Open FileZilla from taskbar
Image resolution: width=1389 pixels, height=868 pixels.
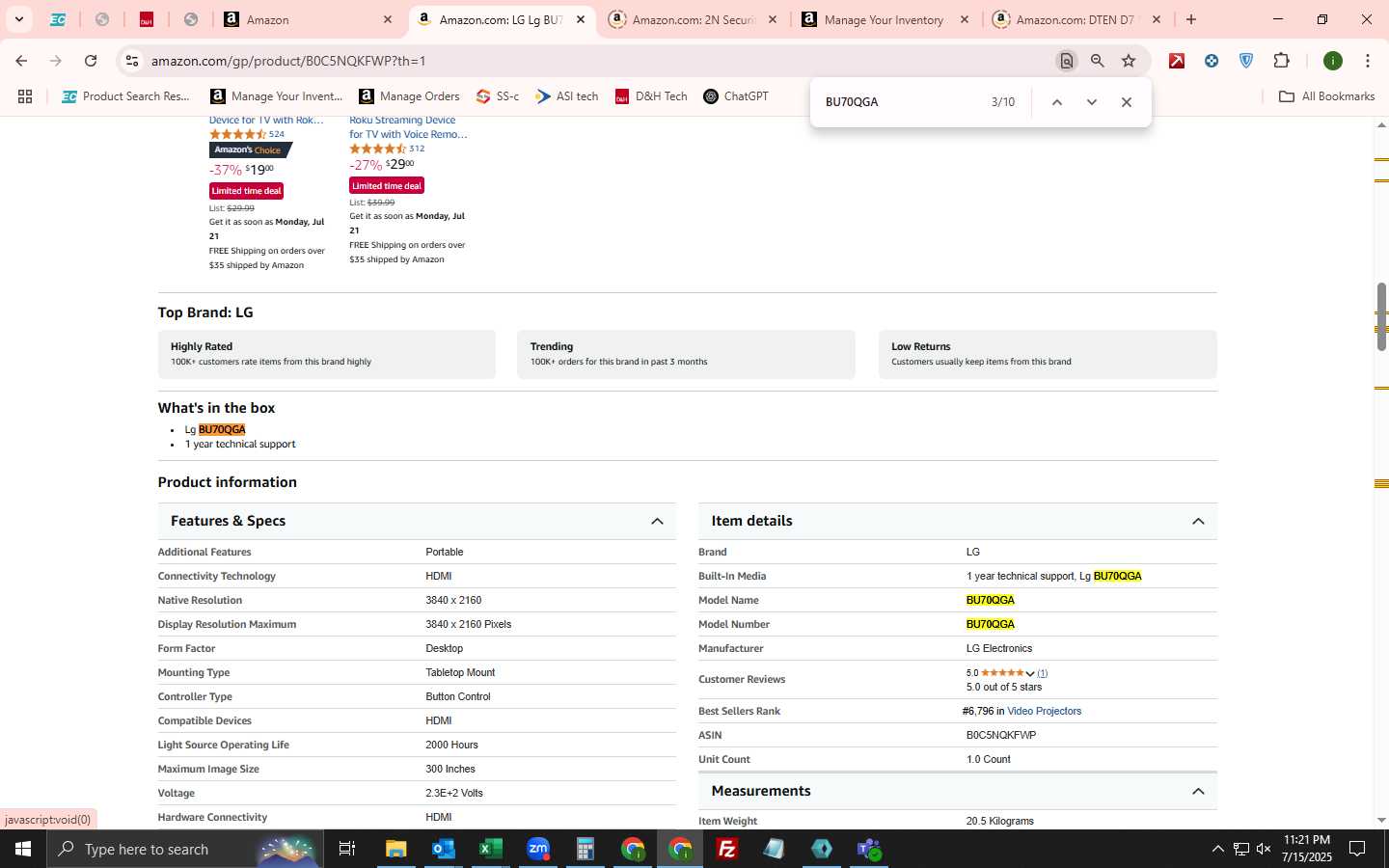[727, 849]
